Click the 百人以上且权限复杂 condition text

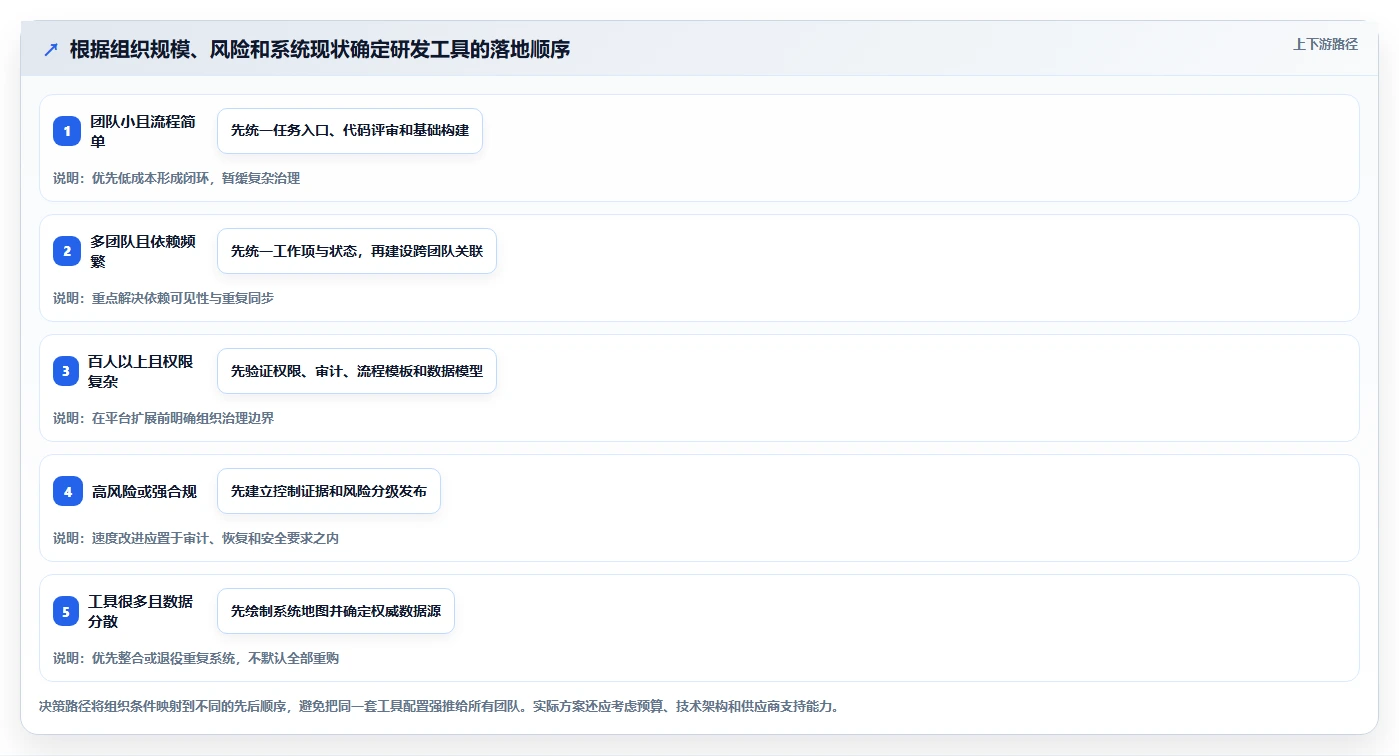coord(141,371)
